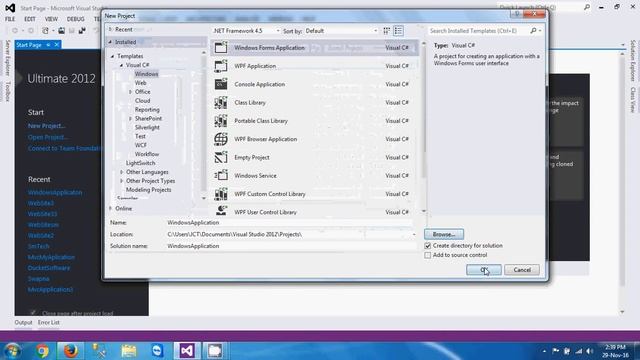
Task: Open File Explorer folder from taskbar
Action: (129, 351)
